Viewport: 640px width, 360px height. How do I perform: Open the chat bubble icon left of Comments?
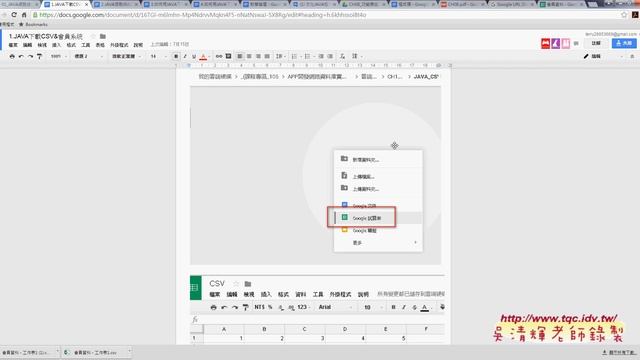click(576, 43)
